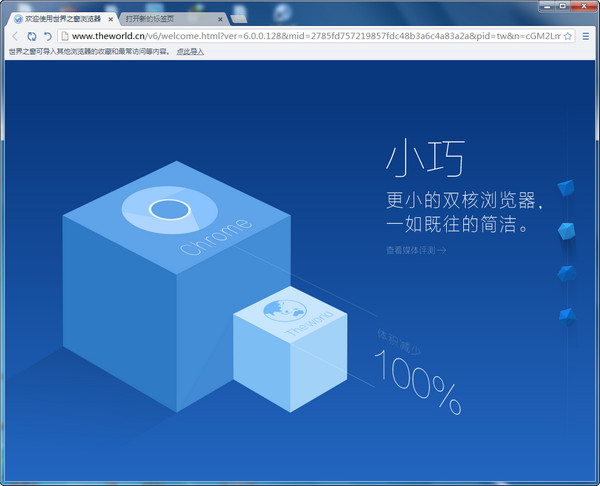This screenshot has height=486, width=600.
Task: Click the back navigation arrow
Action: [x=14, y=36]
